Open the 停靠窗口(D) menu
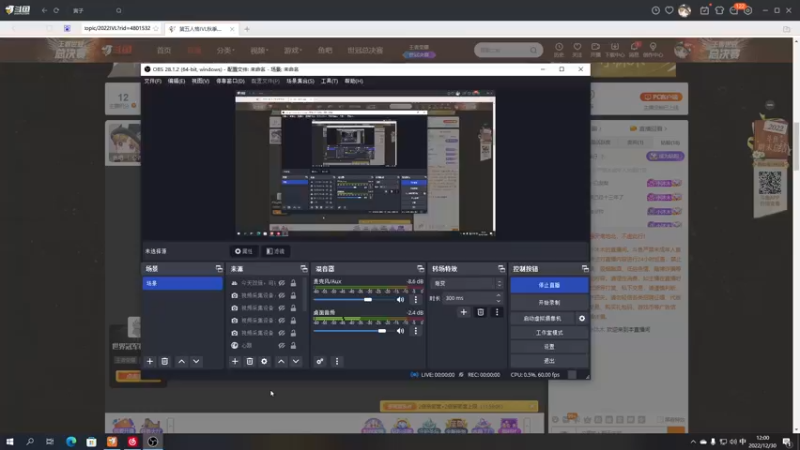 click(230, 81)
